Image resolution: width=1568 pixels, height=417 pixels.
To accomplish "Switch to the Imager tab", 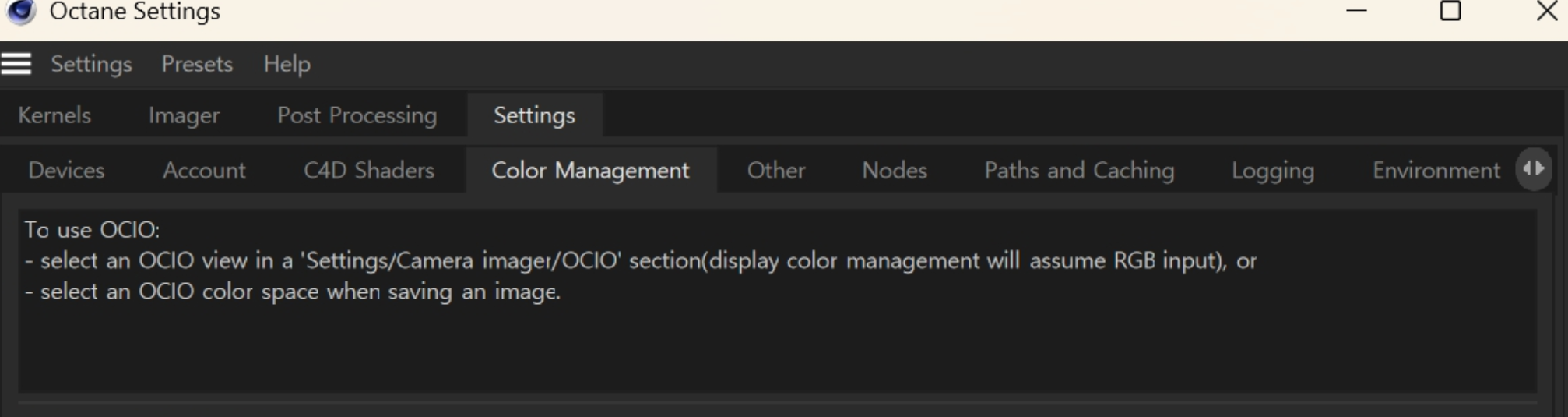I will 184,115.
